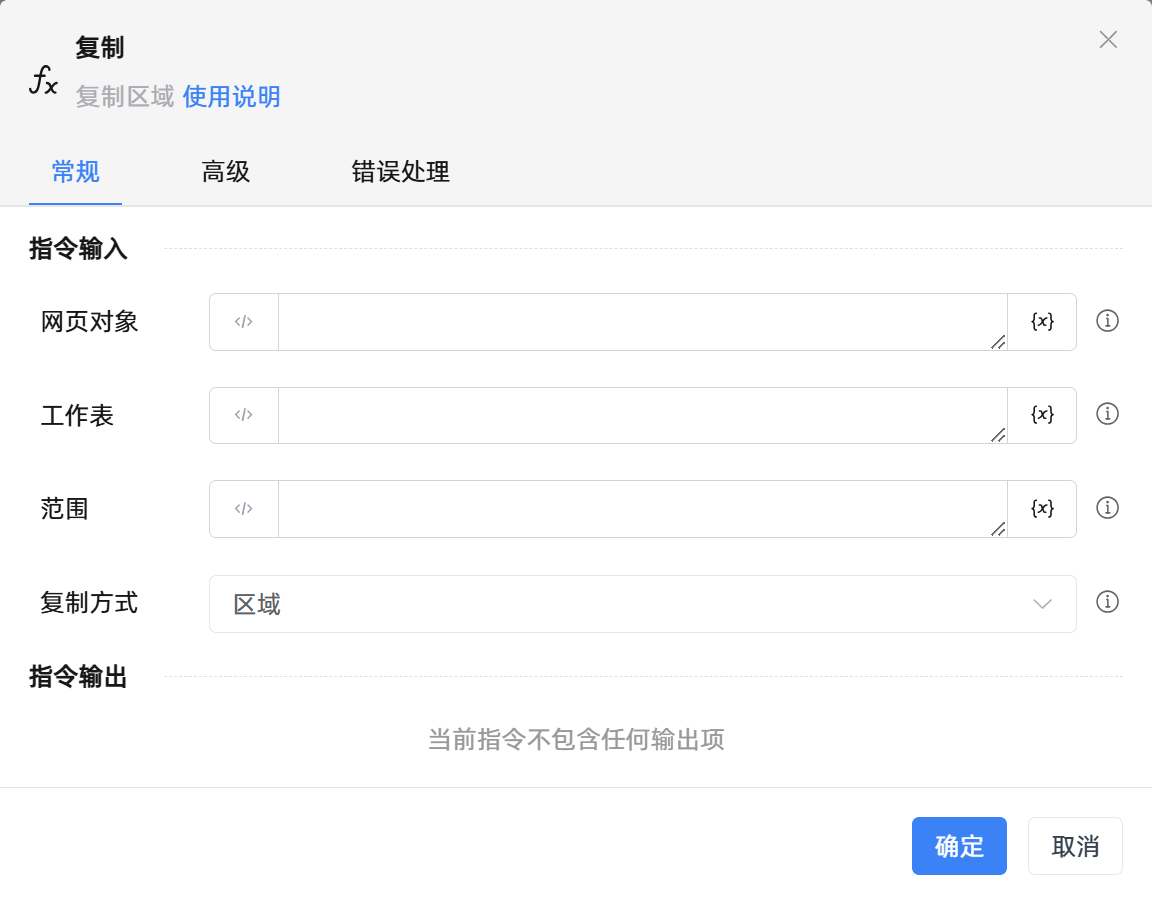Close the 复制 dialog
The image size is (1152, 904).
pyautogui.click(x=1108, y=40)
